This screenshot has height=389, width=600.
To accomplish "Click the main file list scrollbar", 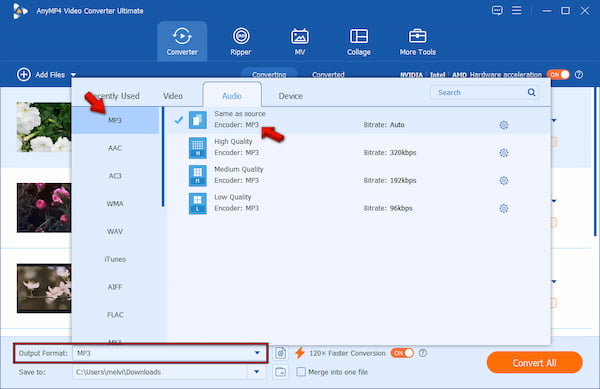I will 595,161.
